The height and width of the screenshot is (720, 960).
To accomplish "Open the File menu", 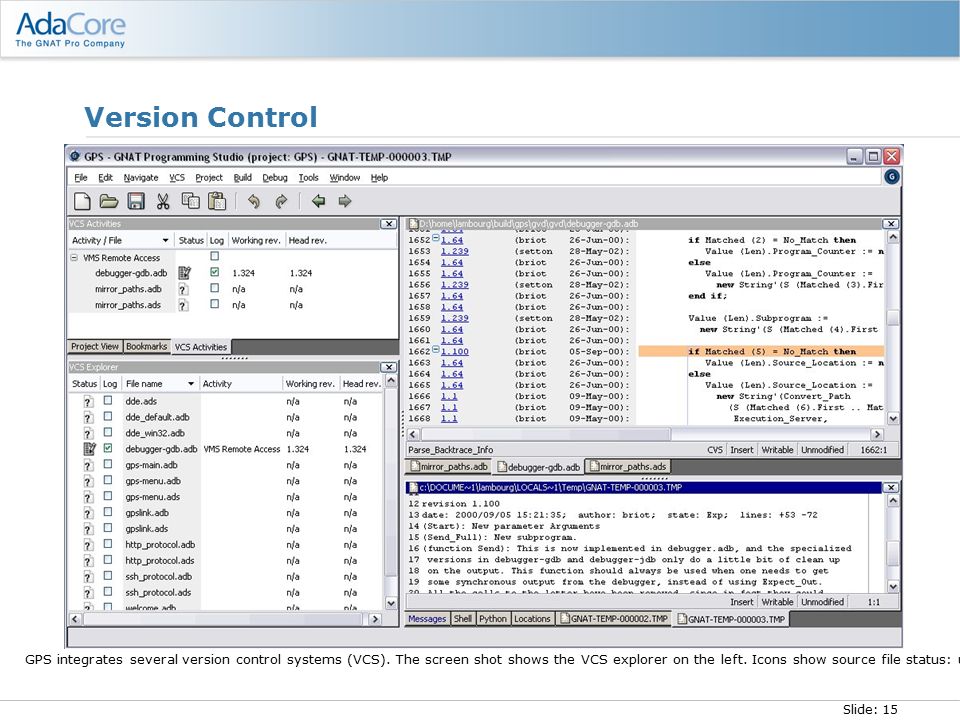I will (81, 178).
